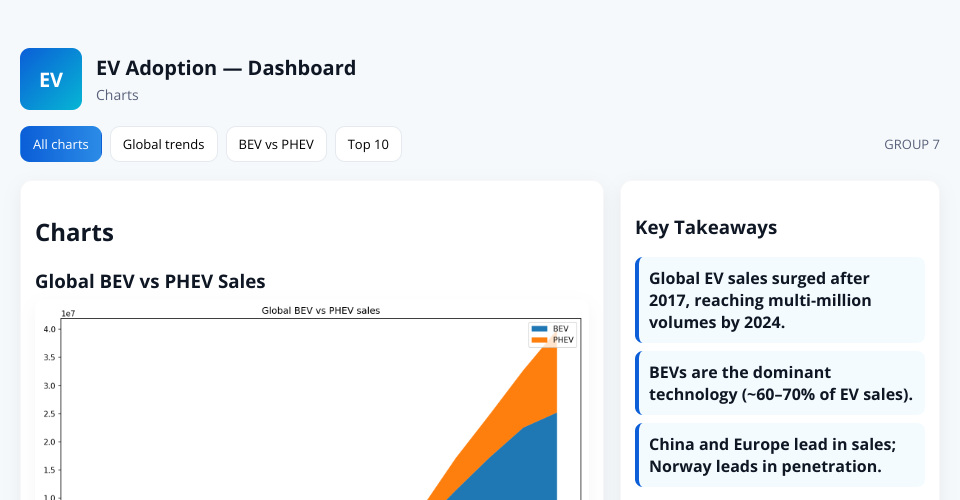Click the blue EV logo icon

[51, 79]
